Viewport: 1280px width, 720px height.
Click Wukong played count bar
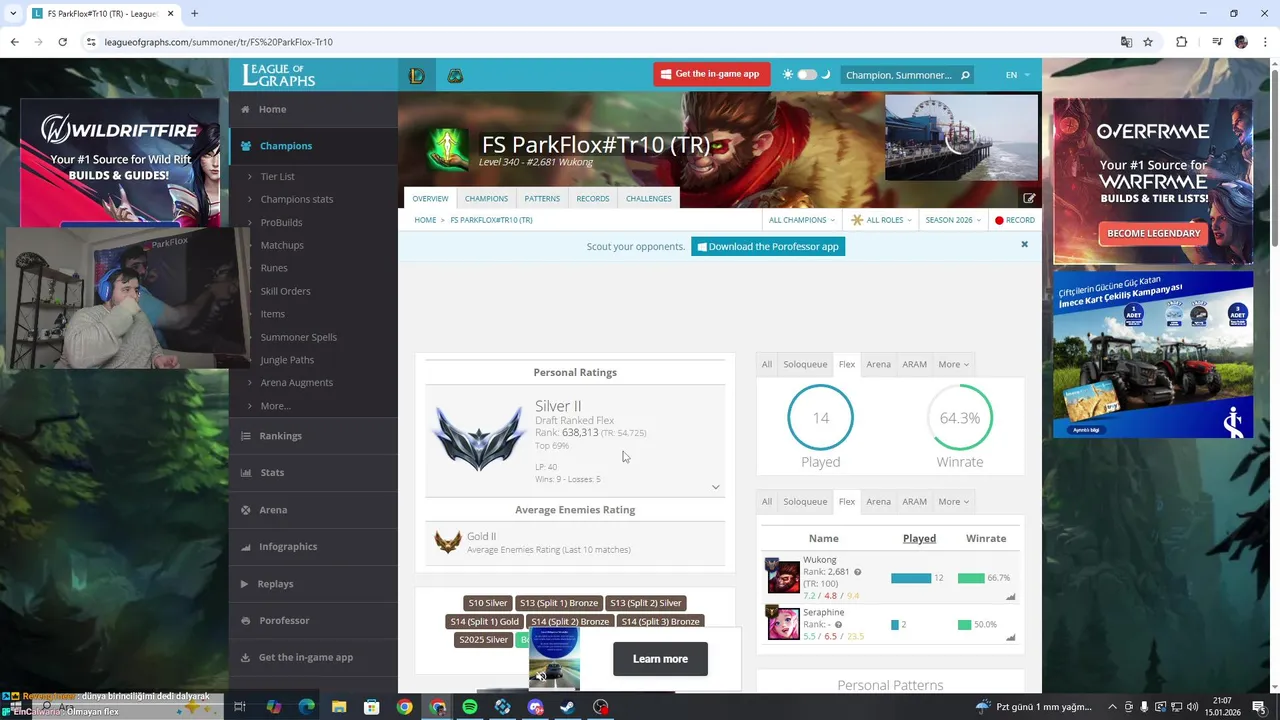click(x=910, y=578)
